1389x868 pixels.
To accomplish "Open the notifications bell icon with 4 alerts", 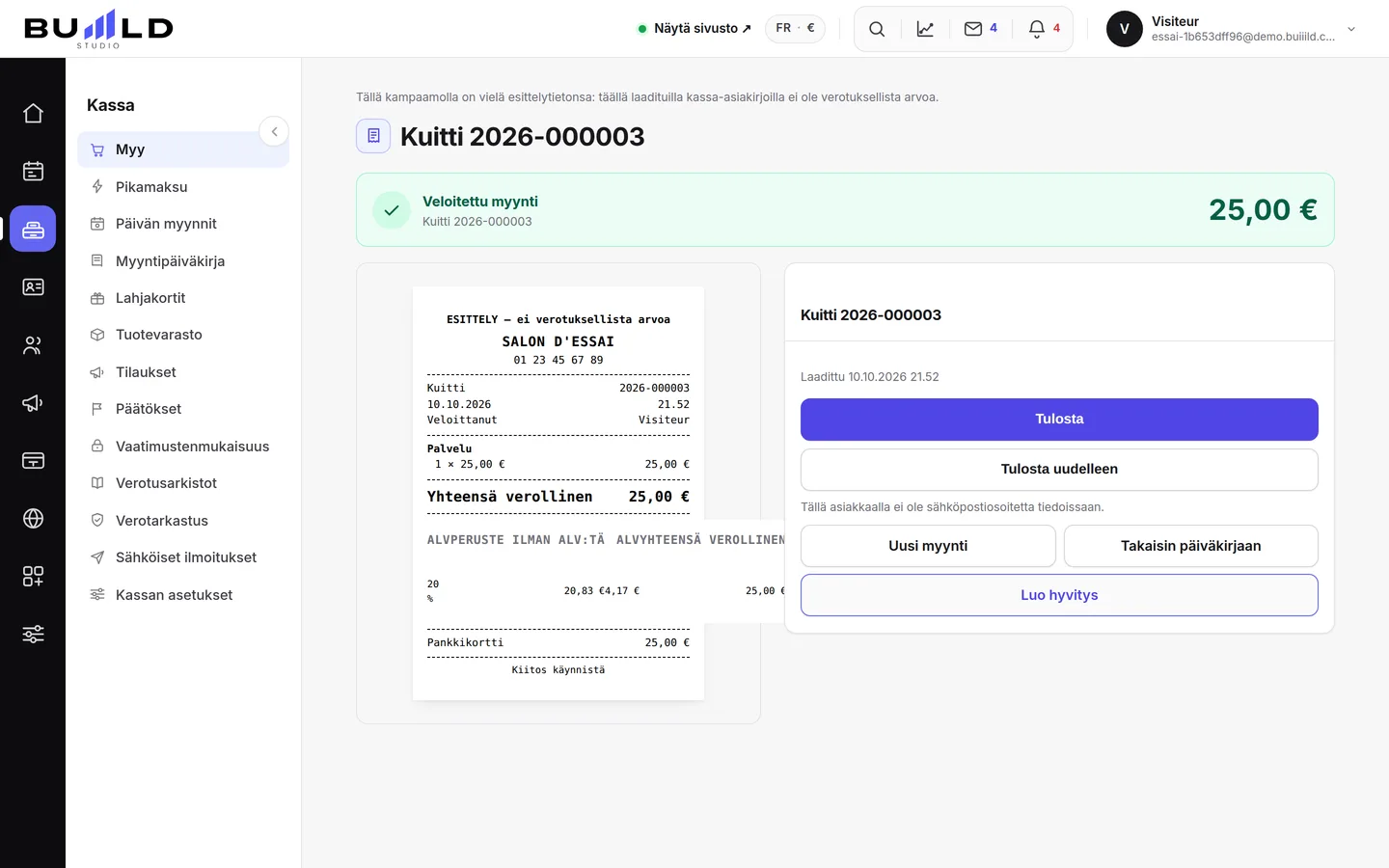I will tap(1045, 29).
